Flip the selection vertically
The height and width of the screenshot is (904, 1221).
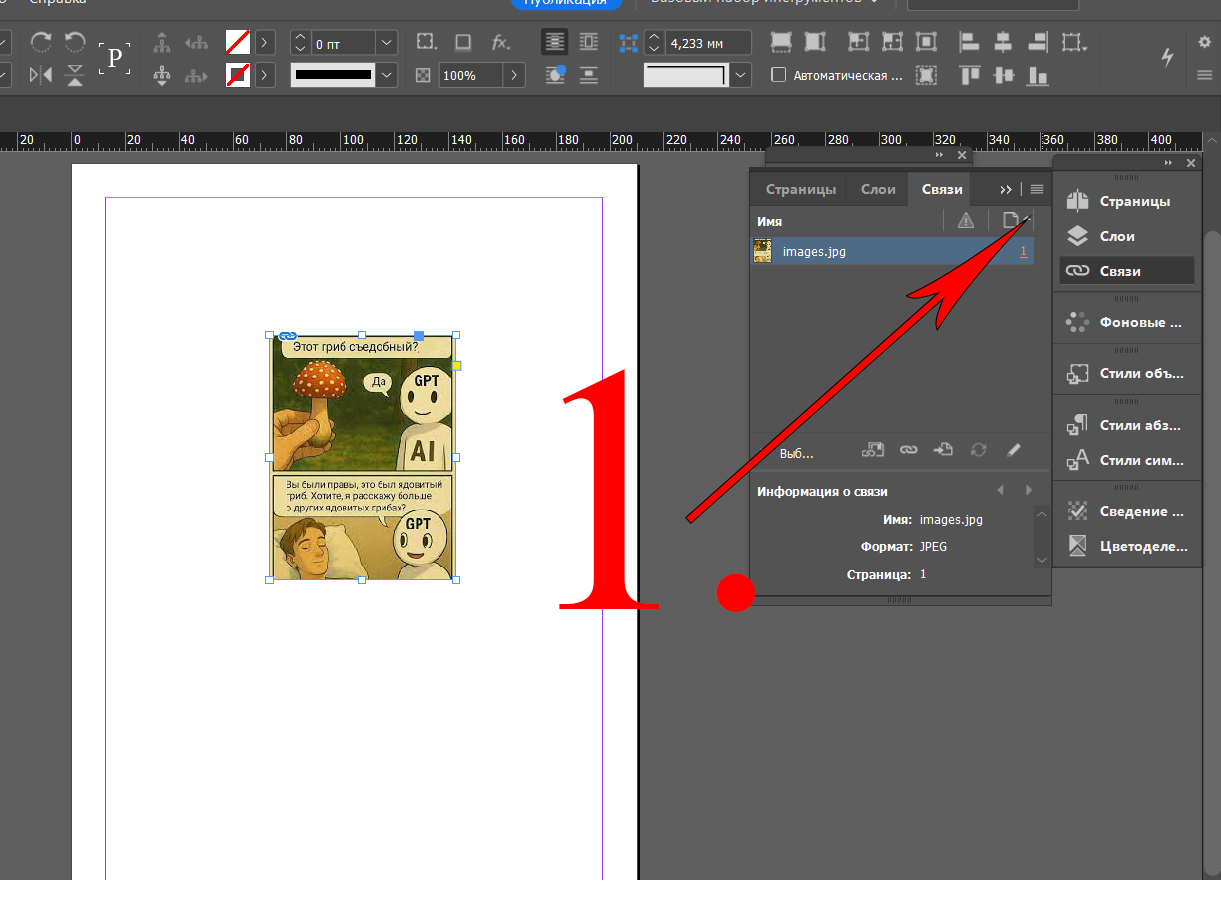[x=75, y=75]
